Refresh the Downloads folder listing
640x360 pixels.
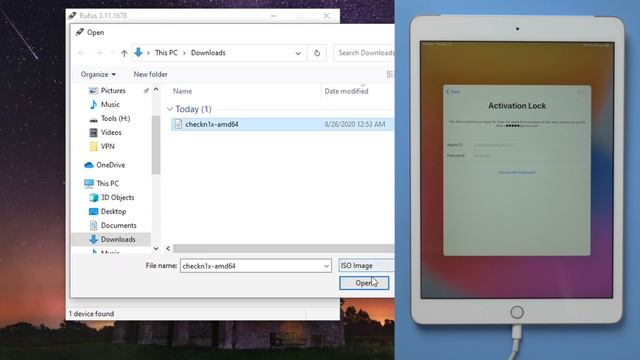pyautogui.click(x=317, y=53)
